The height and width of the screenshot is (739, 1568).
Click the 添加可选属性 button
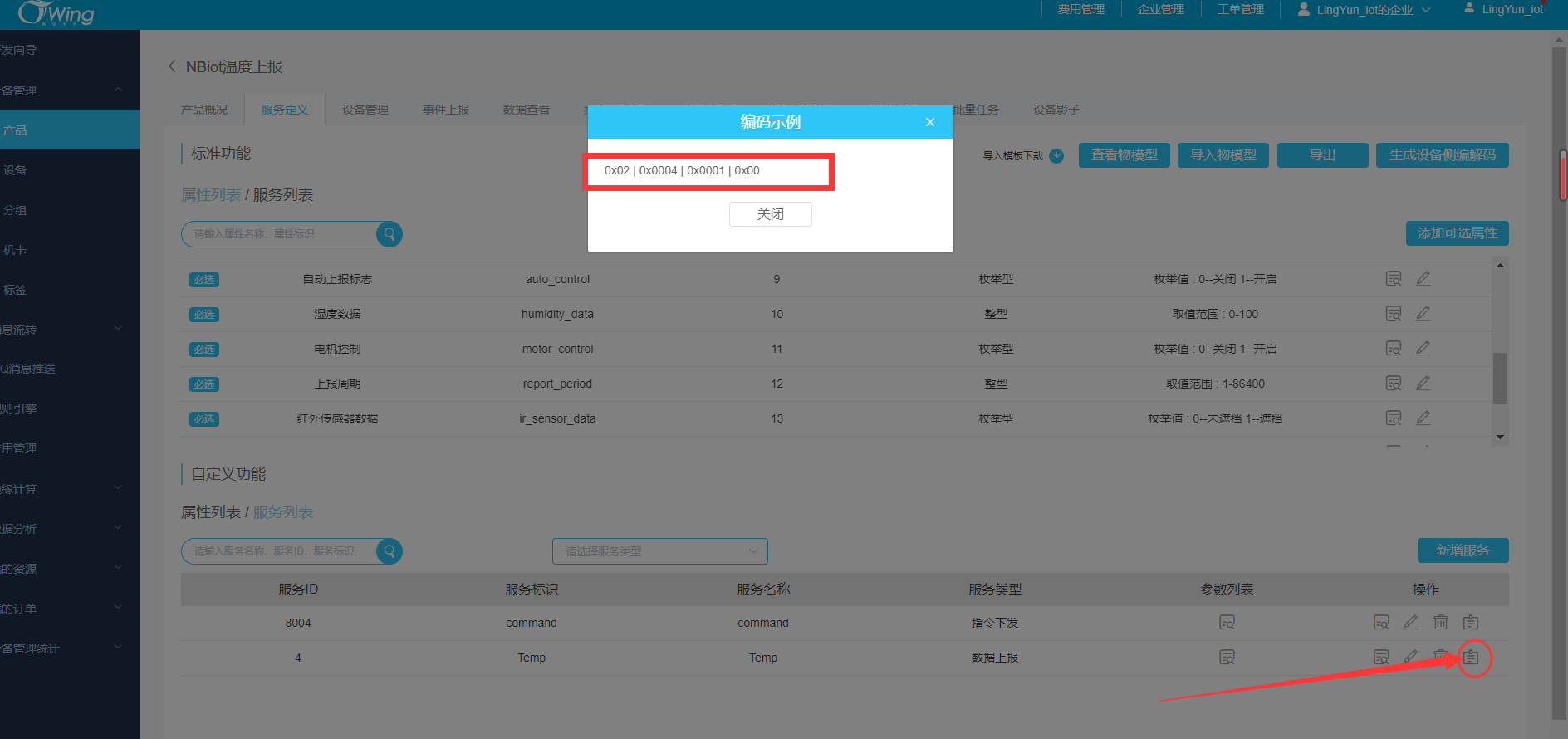[1458, 233]
